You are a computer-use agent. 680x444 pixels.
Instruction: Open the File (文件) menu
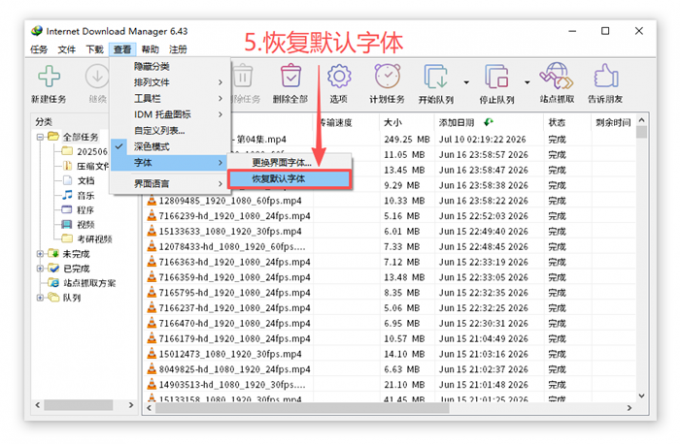[66, 49]
